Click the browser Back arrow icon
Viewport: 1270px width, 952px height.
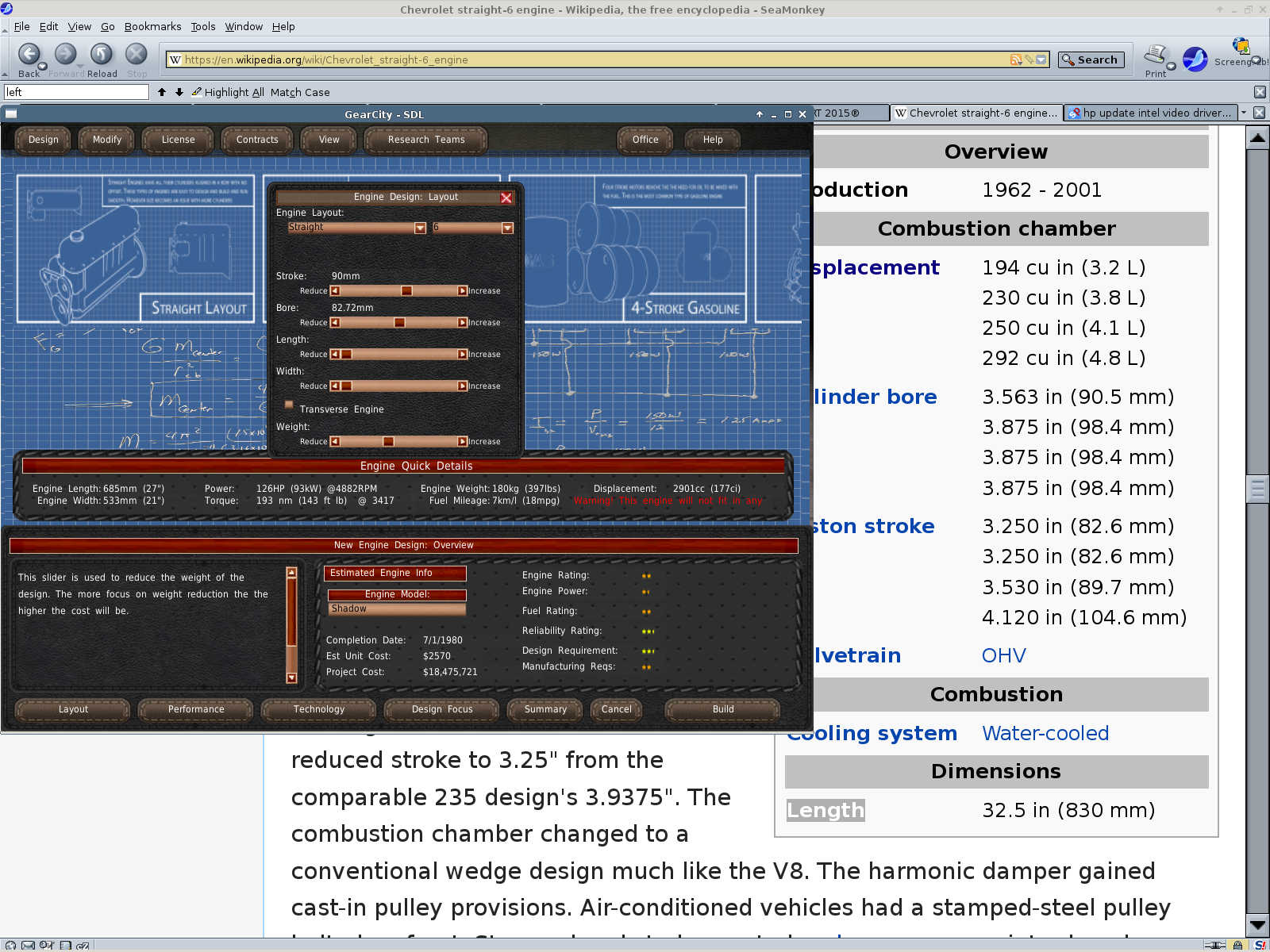point(29,55)
